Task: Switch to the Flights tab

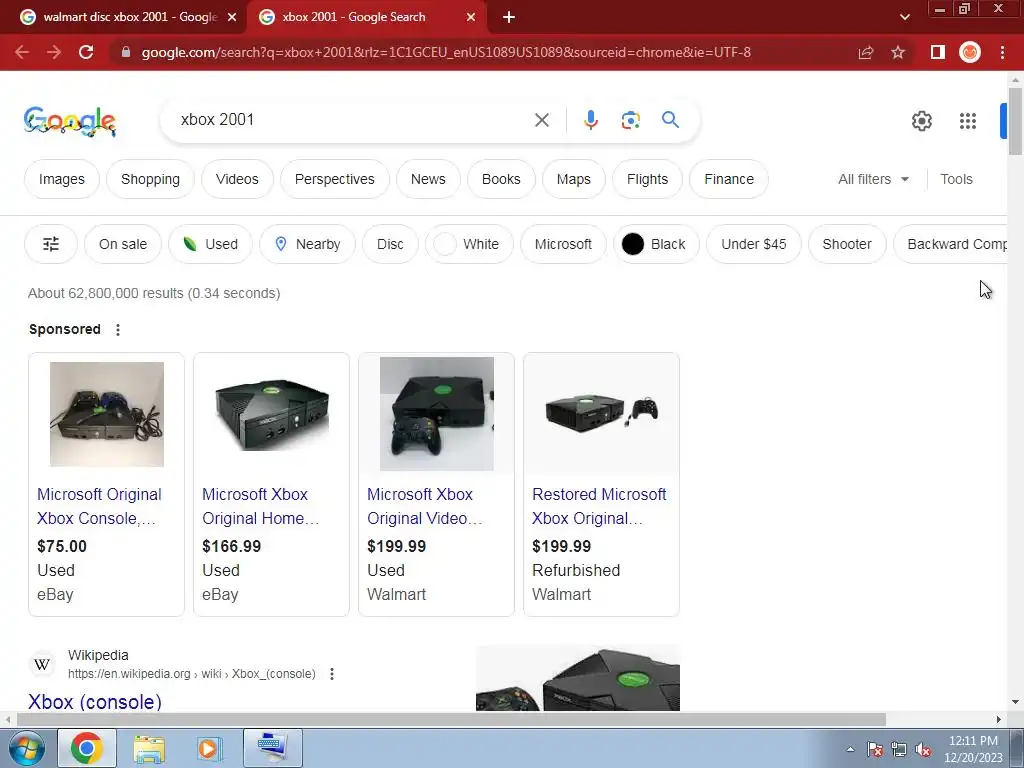Action: pyautogui.click(x=647, y=179)
